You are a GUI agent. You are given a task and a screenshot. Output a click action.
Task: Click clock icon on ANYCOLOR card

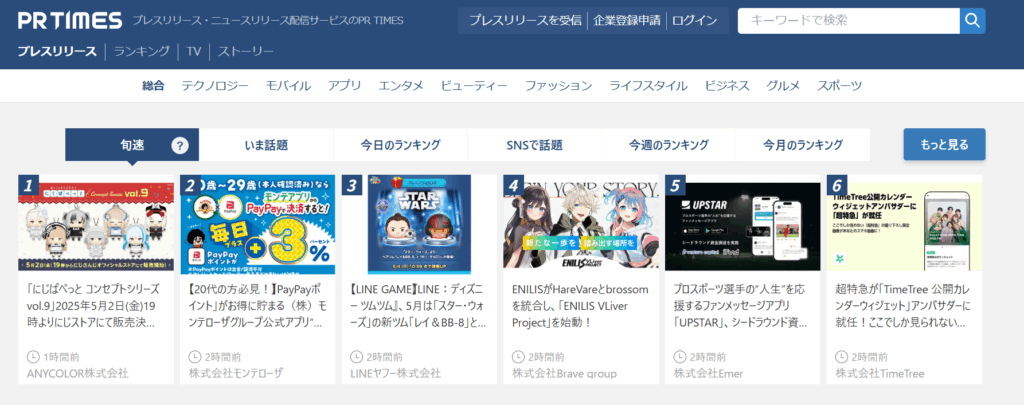pos(33,357)
